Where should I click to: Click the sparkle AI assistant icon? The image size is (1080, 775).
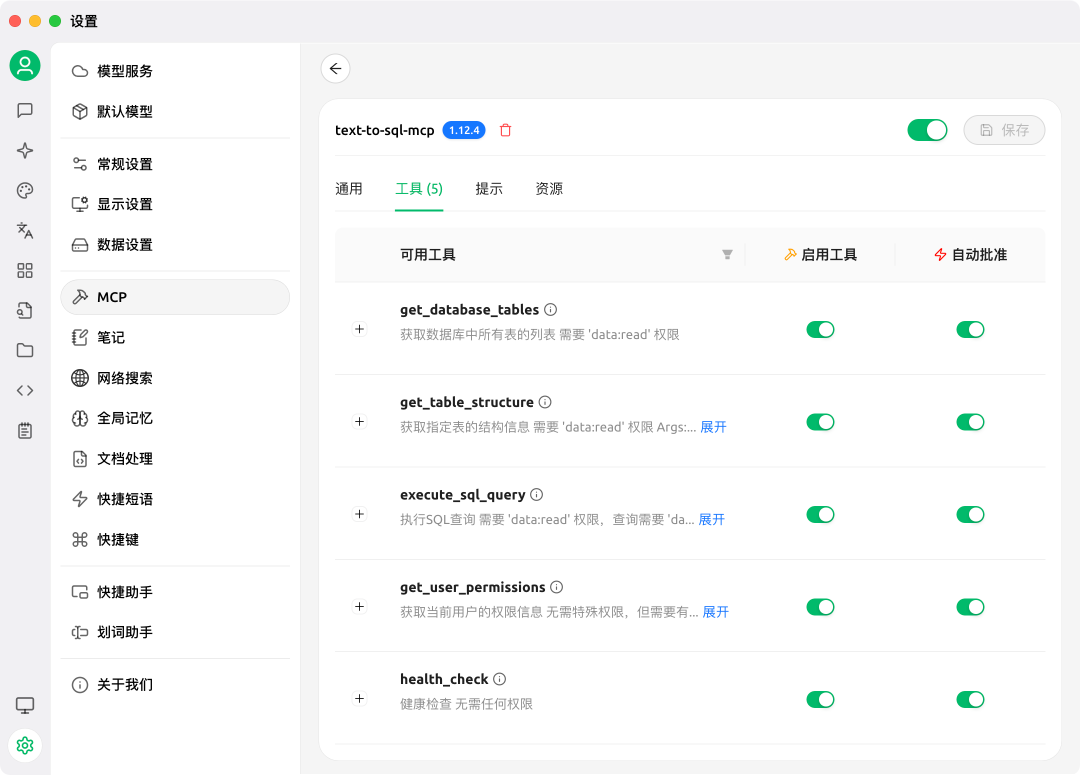(24, 150)
